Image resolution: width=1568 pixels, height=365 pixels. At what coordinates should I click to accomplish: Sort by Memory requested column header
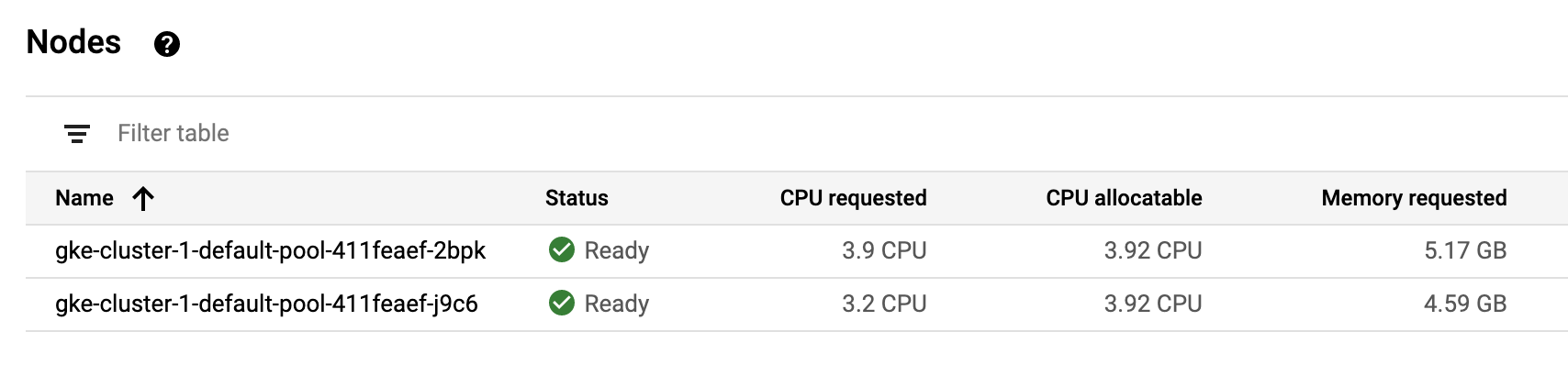tap(1414, 198)
